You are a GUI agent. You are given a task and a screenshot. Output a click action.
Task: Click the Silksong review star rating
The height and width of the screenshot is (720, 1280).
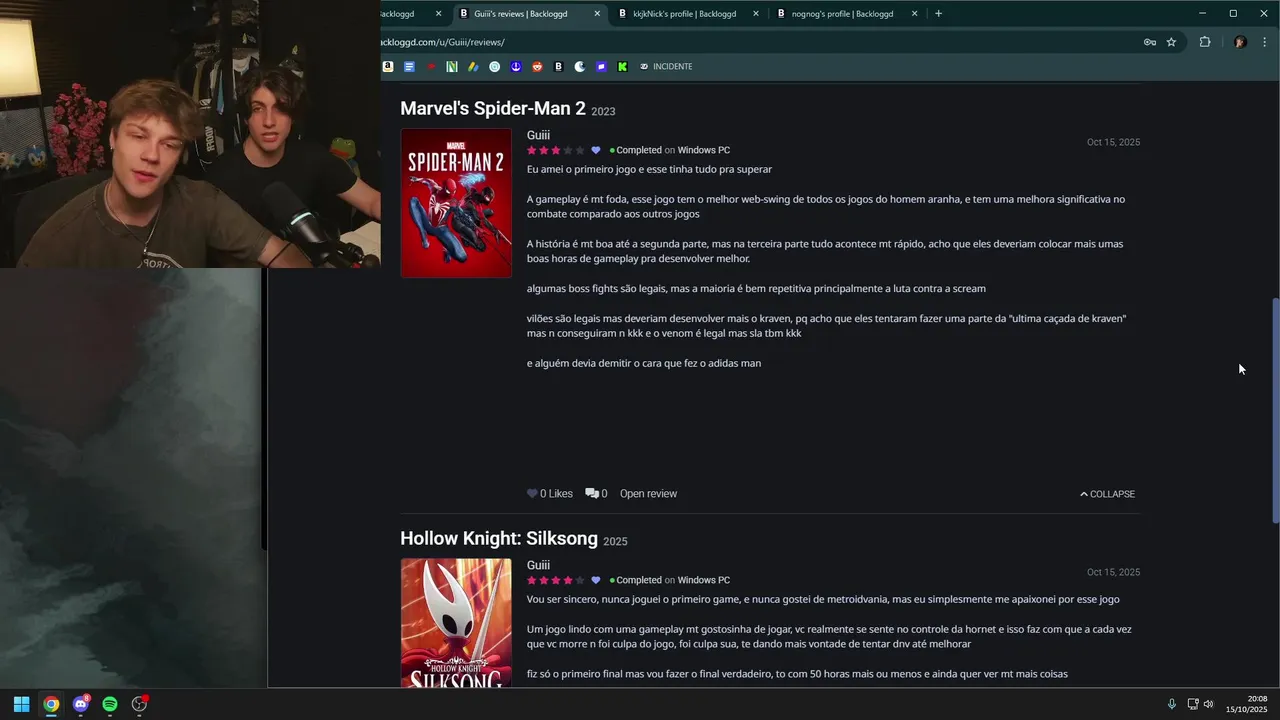click(556, 580)
